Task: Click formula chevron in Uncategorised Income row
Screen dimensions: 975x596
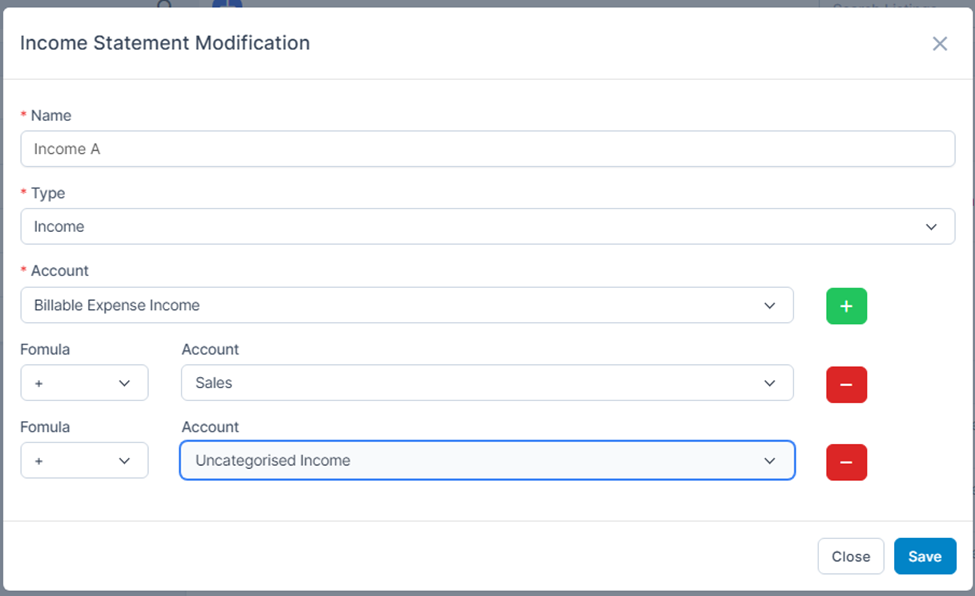Action: 125,461
